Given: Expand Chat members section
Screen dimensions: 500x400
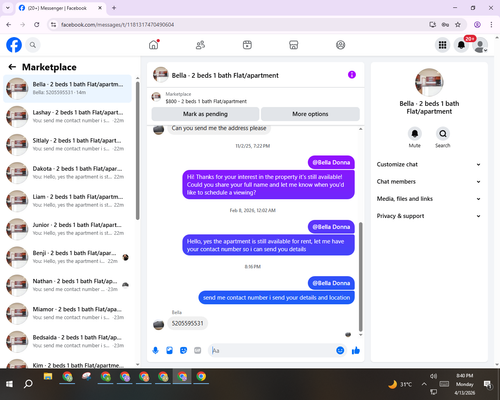Looking at the screenshot, I should point(429,182).
